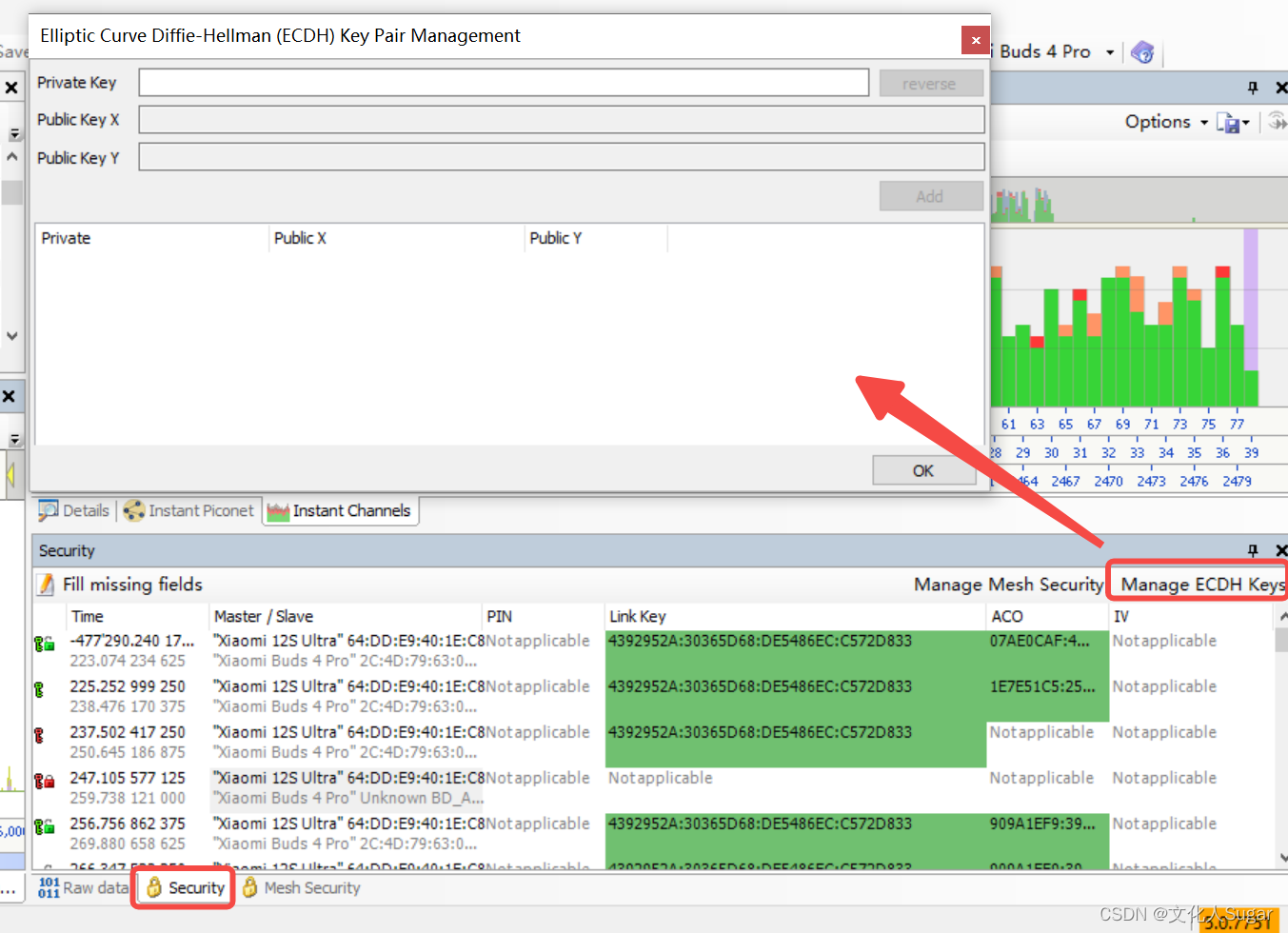Open the toolbar overflow arrow in the top-left panel
The height and width of the screenshot is (933, 1288).
14,134
